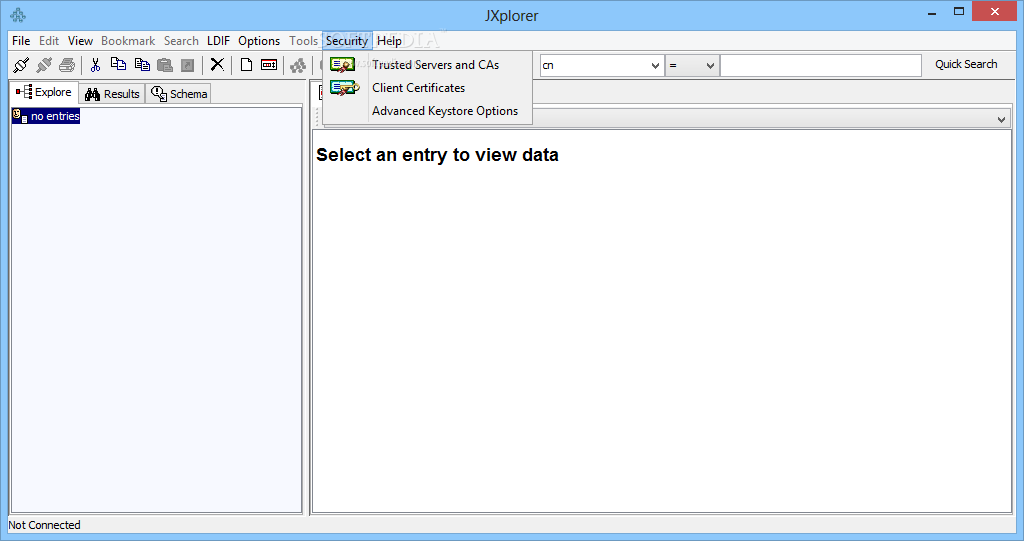
Task: Click the Rename entry icon in toolbar
Action: point(269,65)
